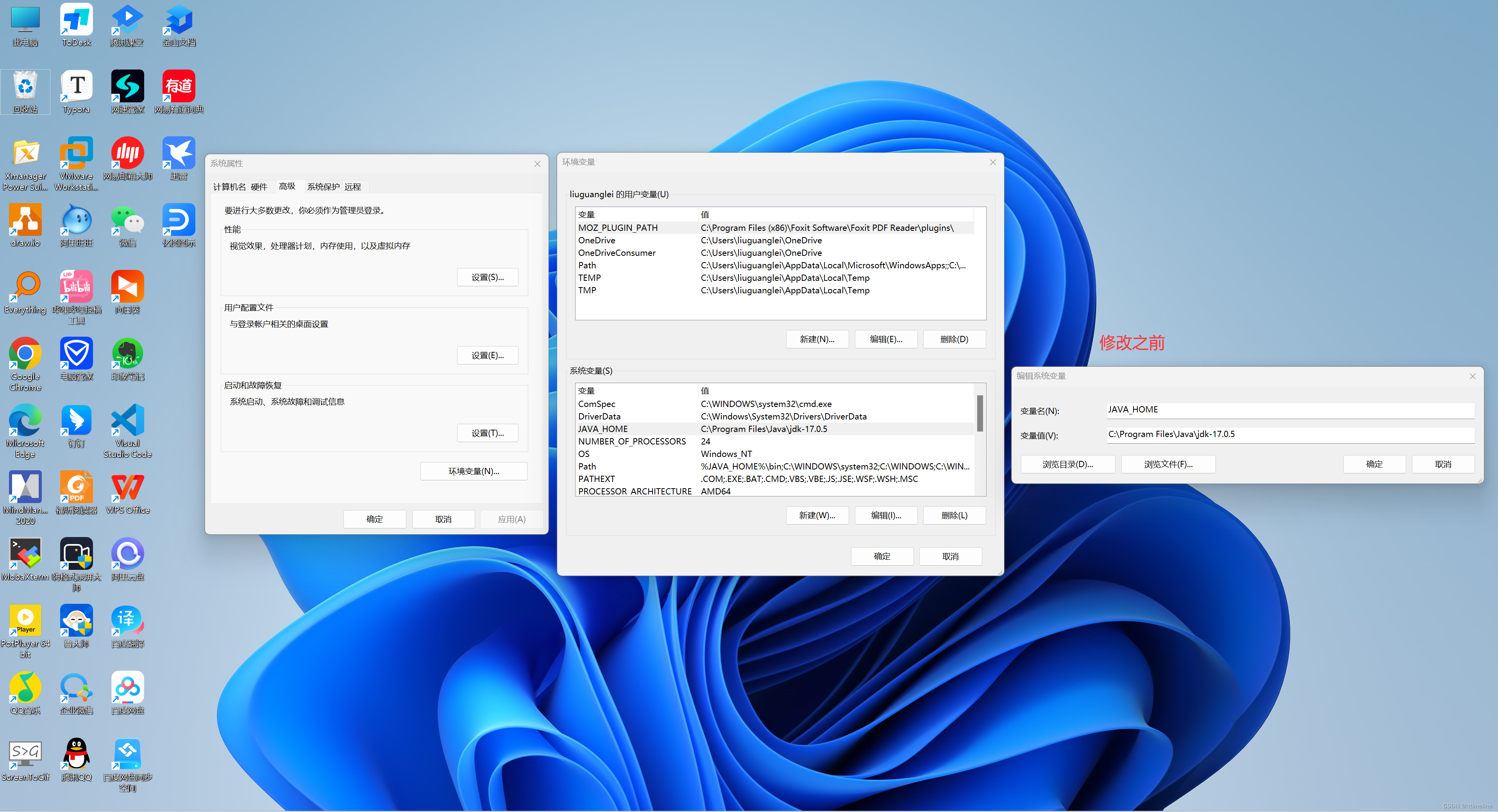Click 删除(L) for system variables
This screenshot has width=1498, height=812.
click(x=954, y=515)
